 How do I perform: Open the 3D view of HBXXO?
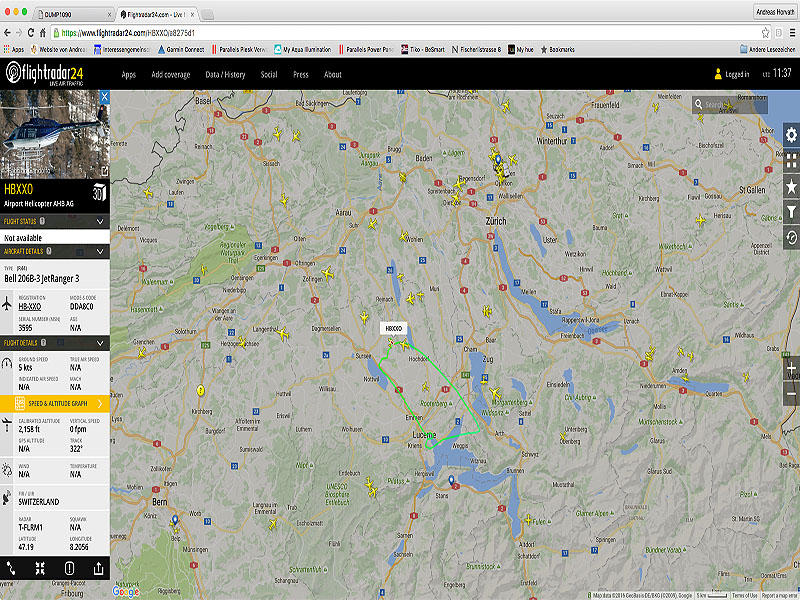click(x=99, y=192)
